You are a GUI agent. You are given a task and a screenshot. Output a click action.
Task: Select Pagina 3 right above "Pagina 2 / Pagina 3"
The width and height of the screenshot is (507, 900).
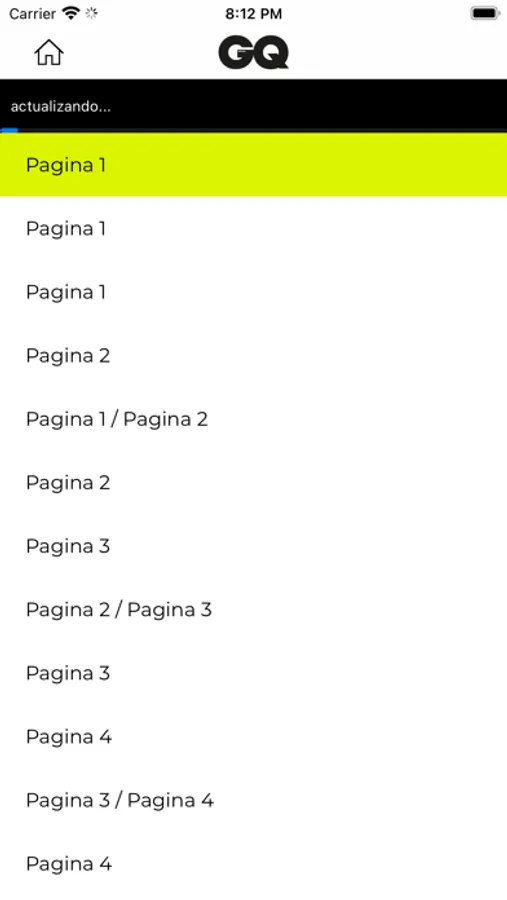[253, 546]
